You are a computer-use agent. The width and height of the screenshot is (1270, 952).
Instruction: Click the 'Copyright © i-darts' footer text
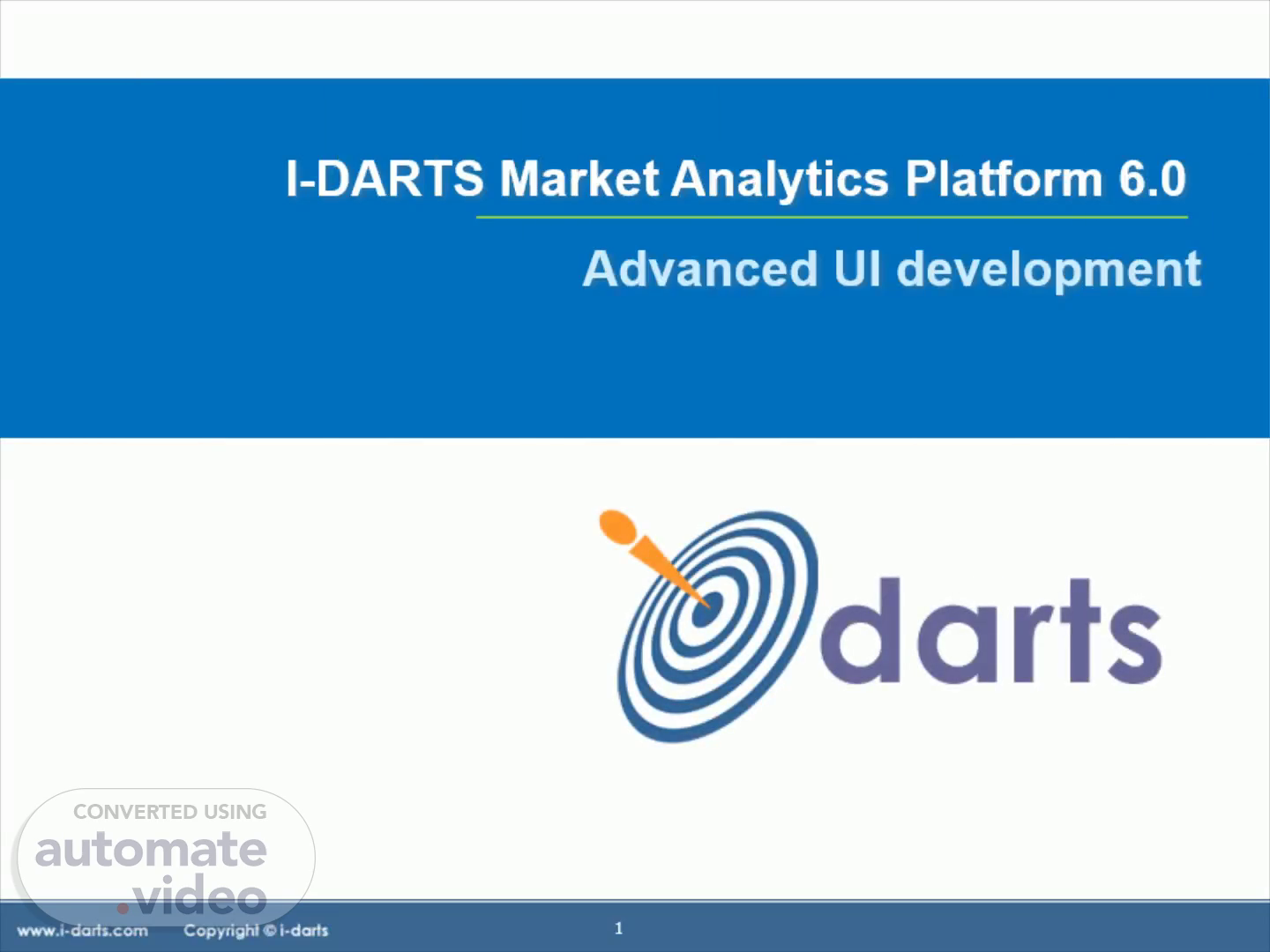click(256, 931)
